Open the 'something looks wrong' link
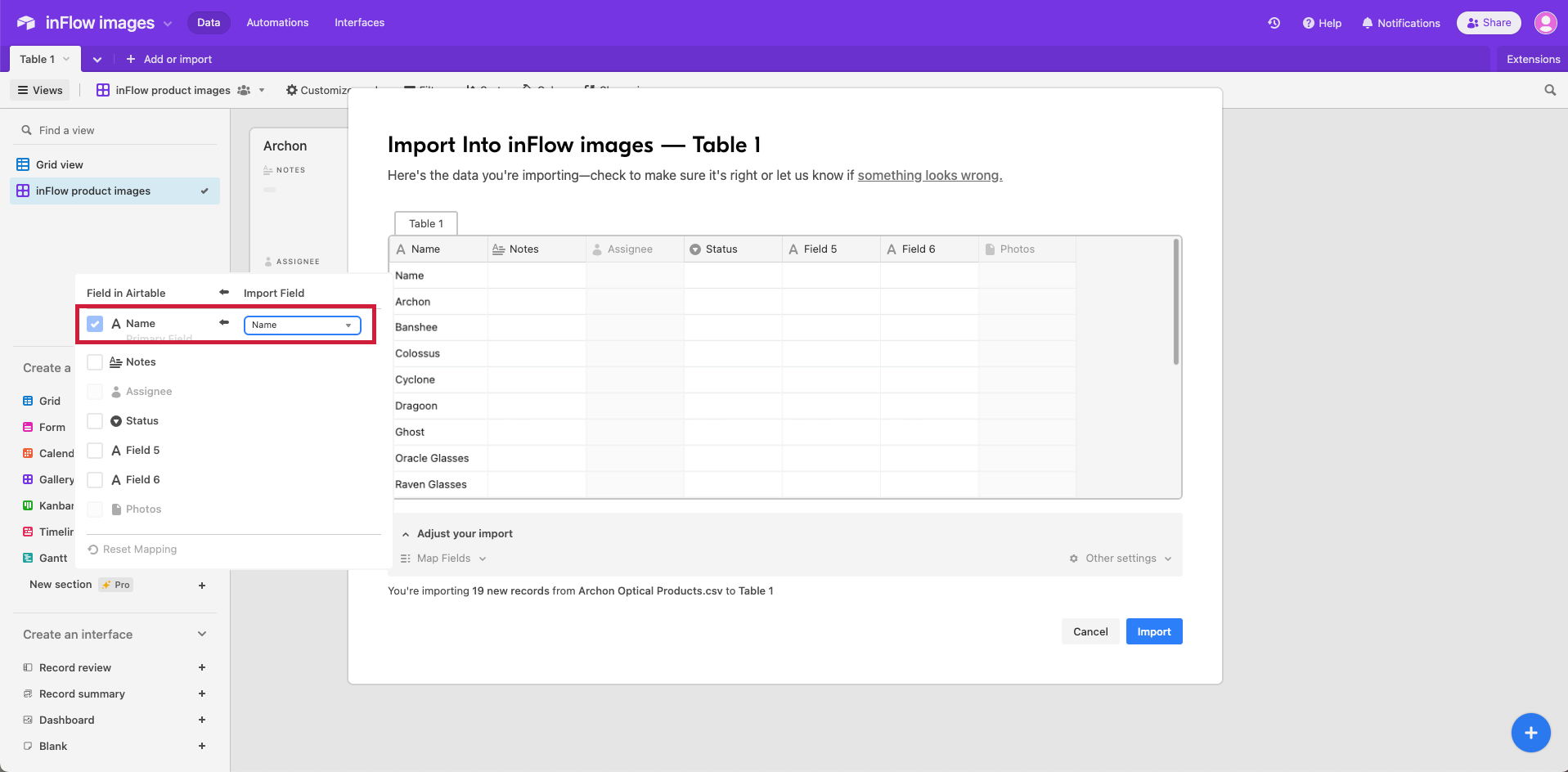This screenshot has height=772, width=1568. tap(929, 174)
